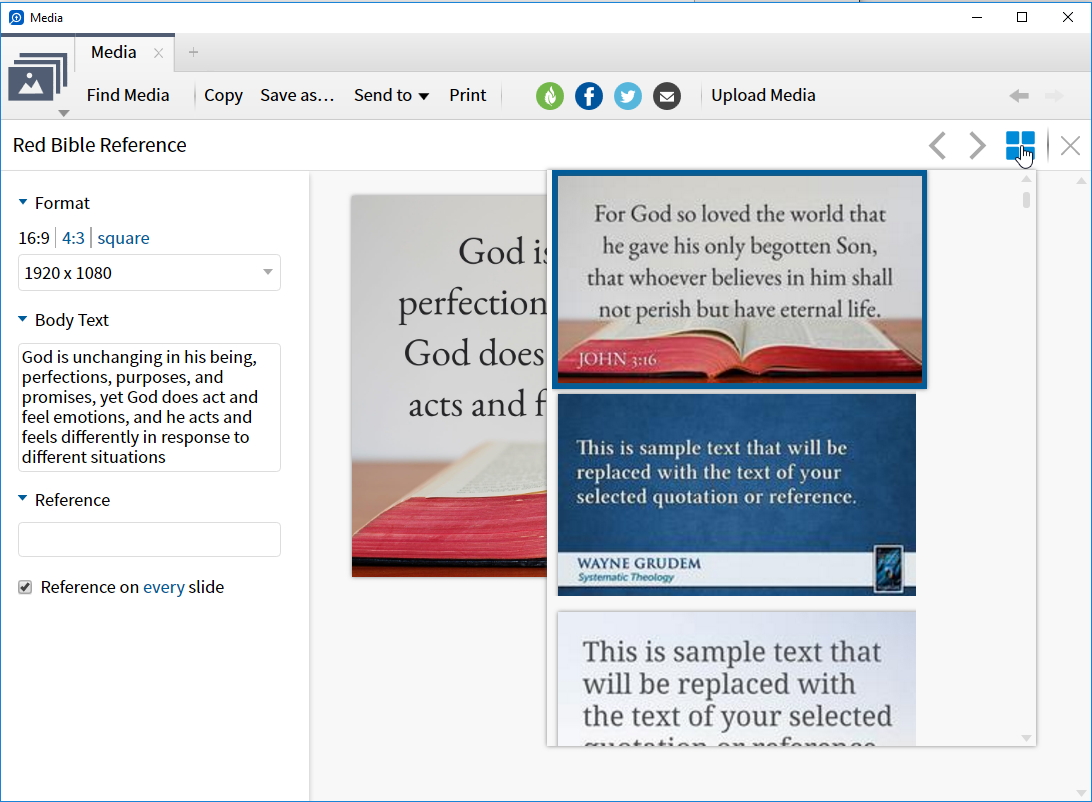Viewport: 1092px width, 802px height.
Task: Open the 1920 x 1080 resolution dropdown
Action: coord(149,272)
